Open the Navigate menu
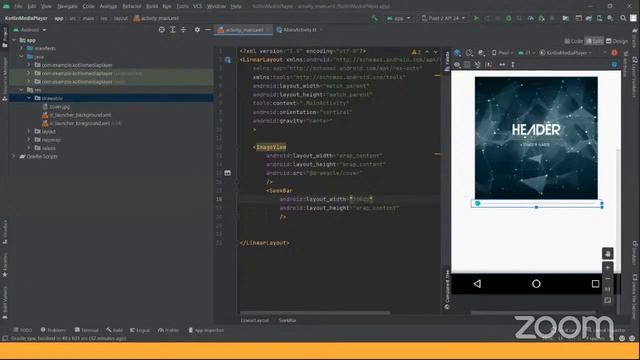This screenshot has height=360, width=640. click(67, 6)
